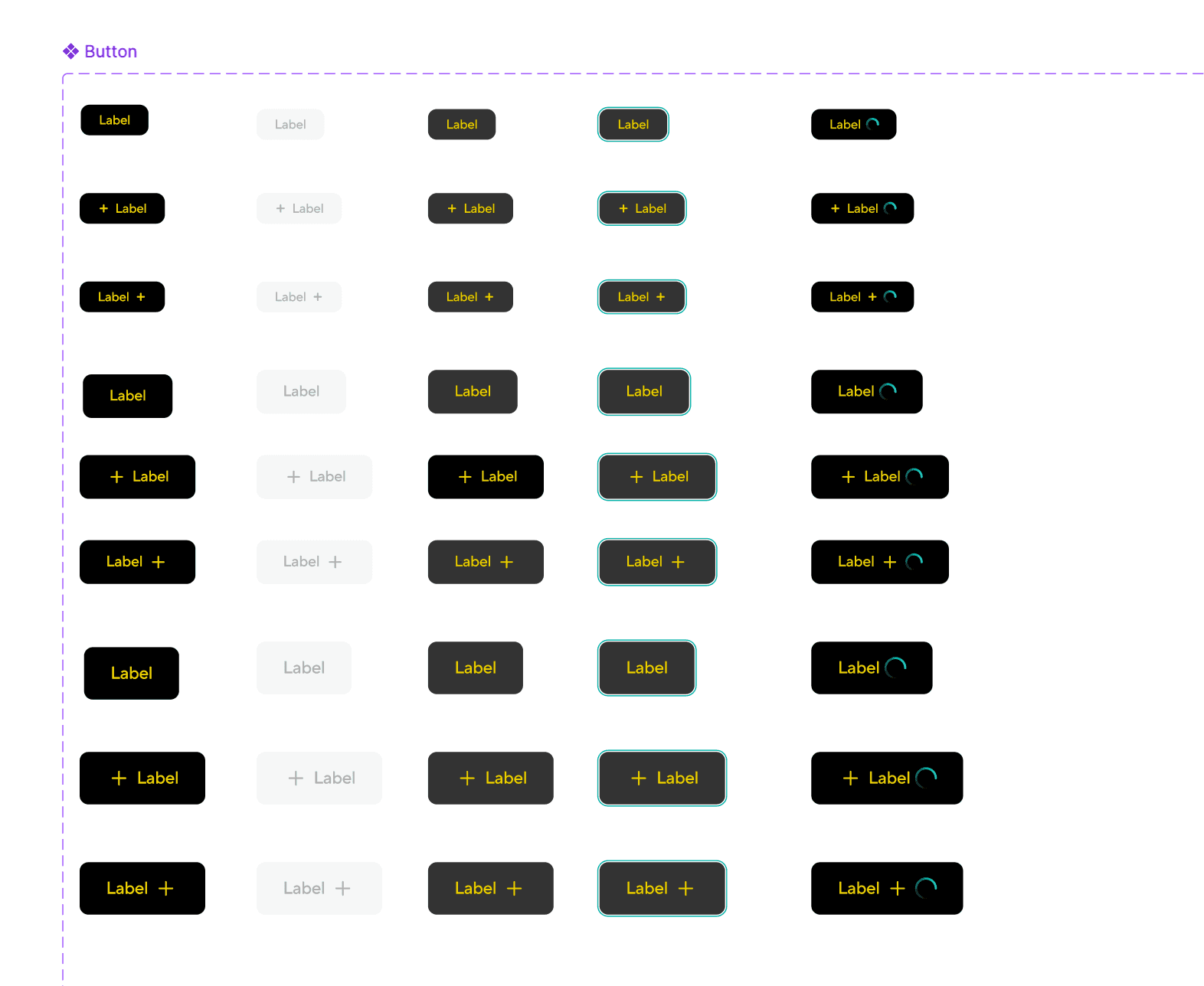
Task: Click trailing plus in medium-size dark grey unoutlined button
Action: pos(507,563)
